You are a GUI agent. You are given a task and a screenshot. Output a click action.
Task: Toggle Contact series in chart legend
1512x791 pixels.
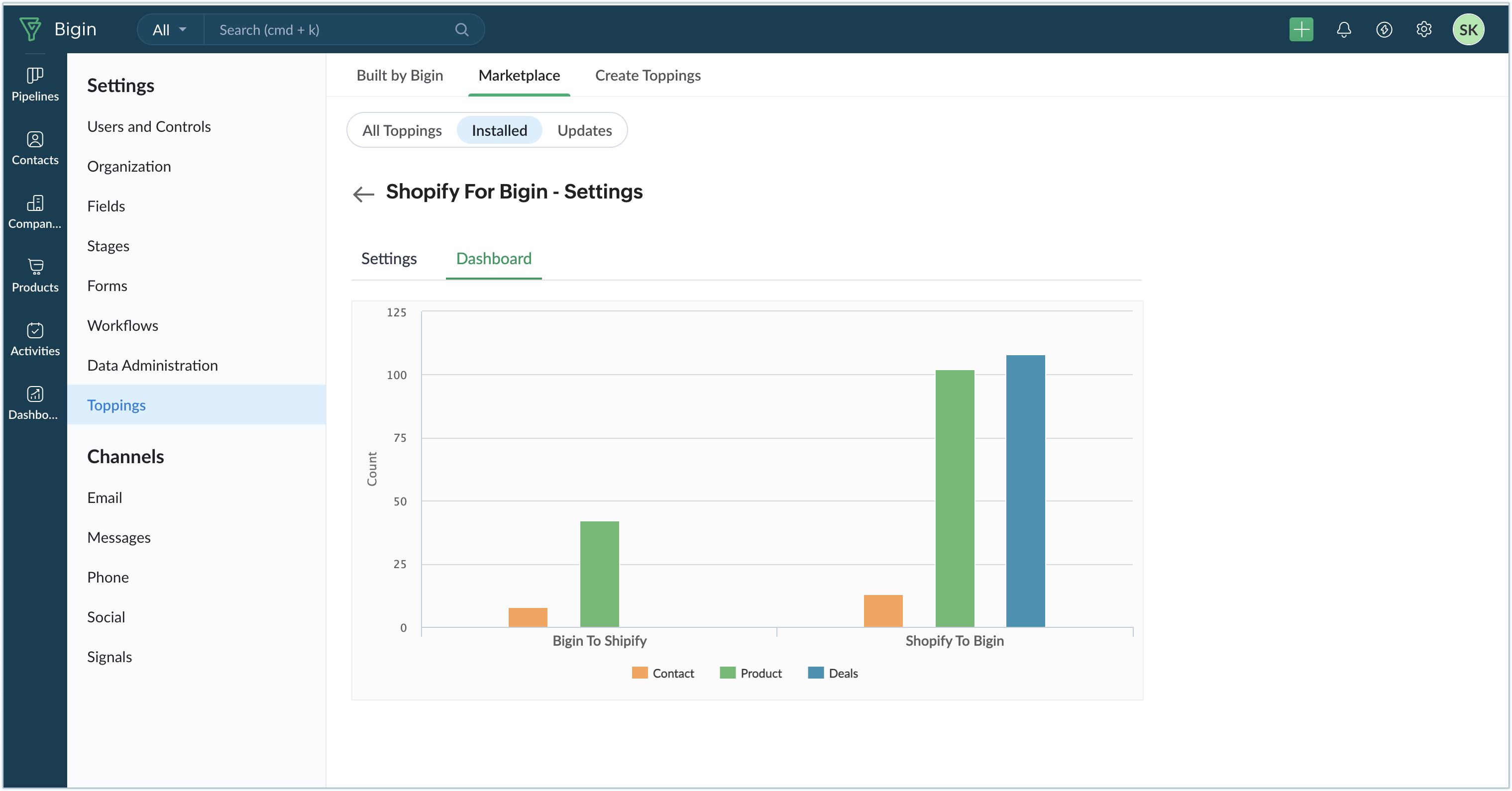pos(662,673)
